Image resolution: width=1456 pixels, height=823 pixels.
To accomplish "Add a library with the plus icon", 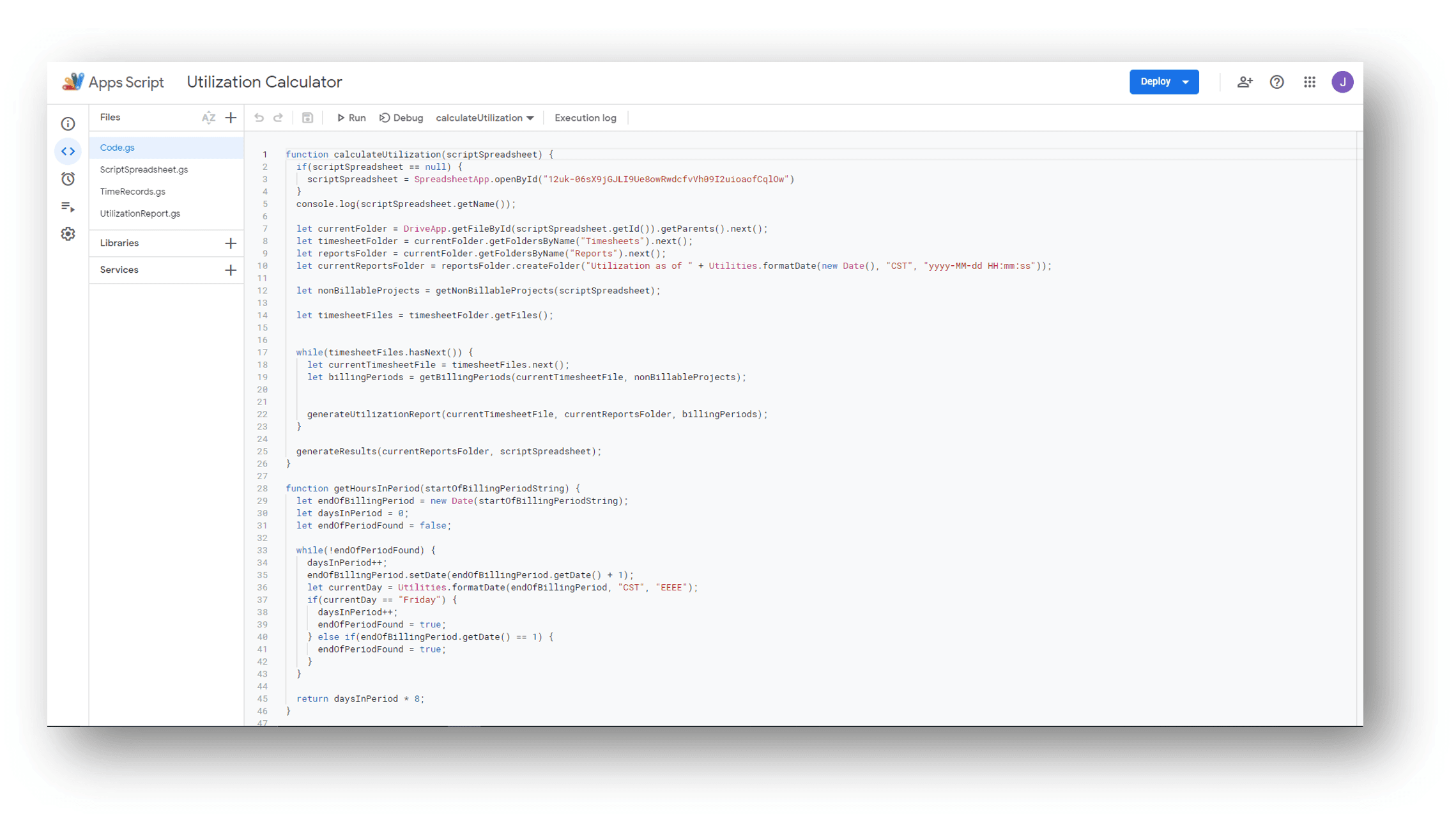I will [231, 243].
